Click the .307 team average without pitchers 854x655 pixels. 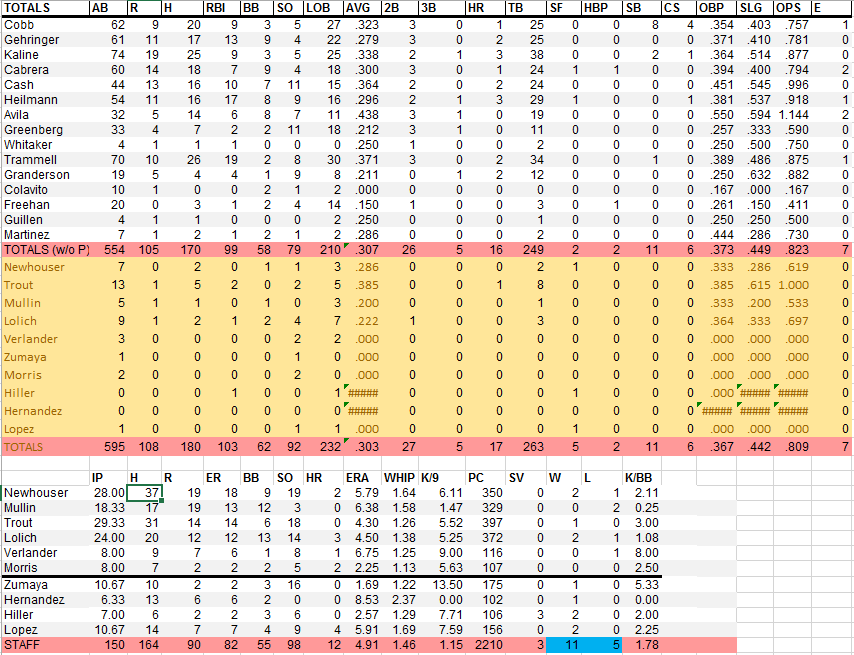tap(365, 250)
